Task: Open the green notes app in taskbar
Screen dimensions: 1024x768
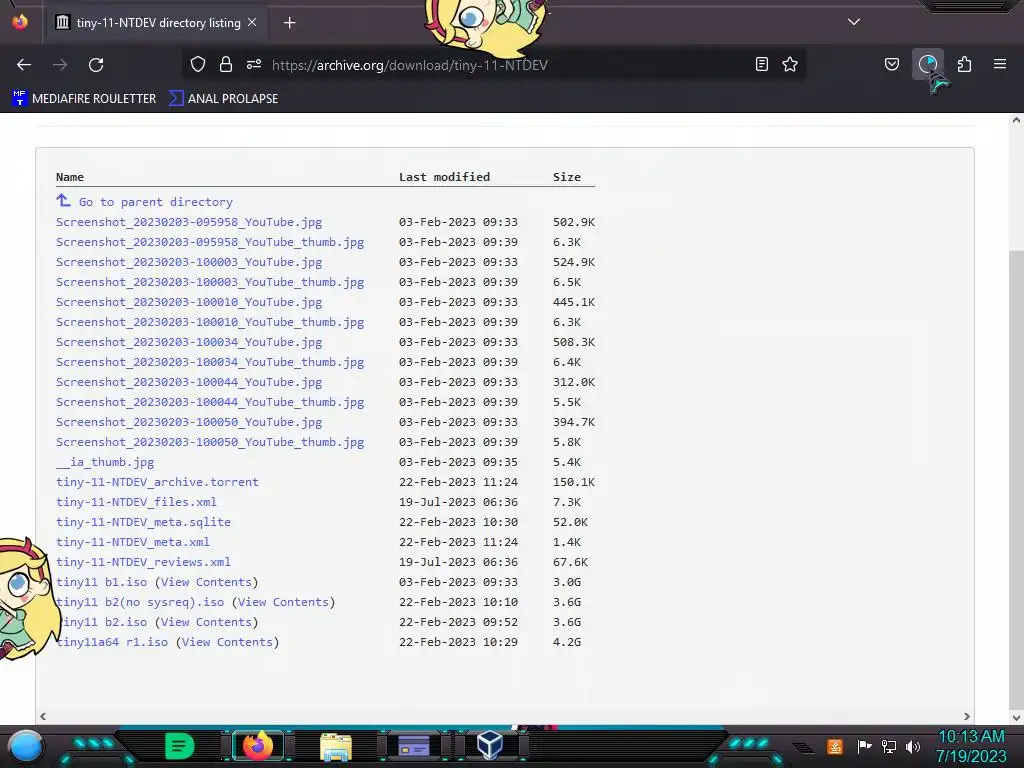Action: click(180, 746)
